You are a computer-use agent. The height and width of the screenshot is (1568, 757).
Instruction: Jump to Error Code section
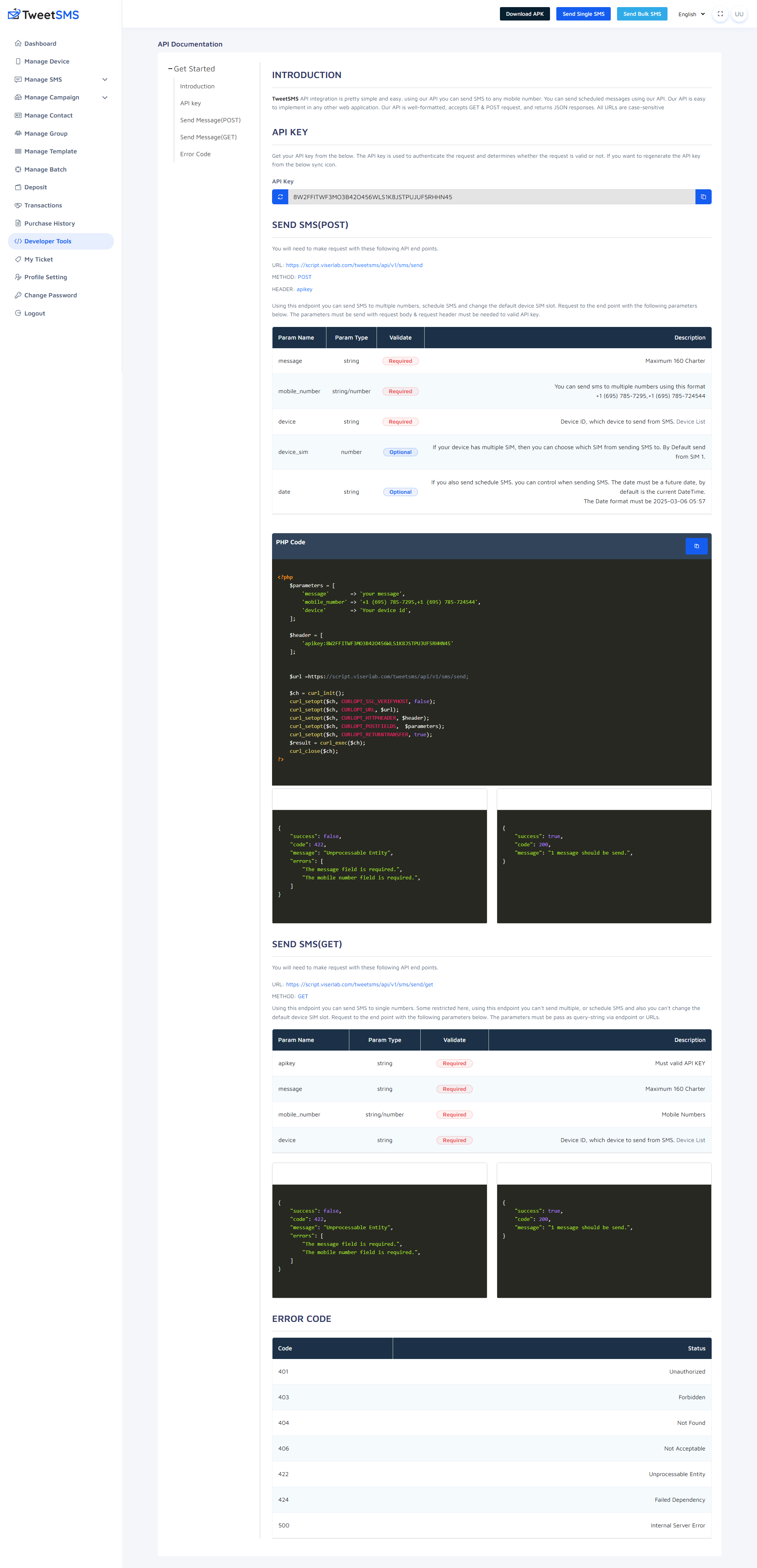coord(195,154)
